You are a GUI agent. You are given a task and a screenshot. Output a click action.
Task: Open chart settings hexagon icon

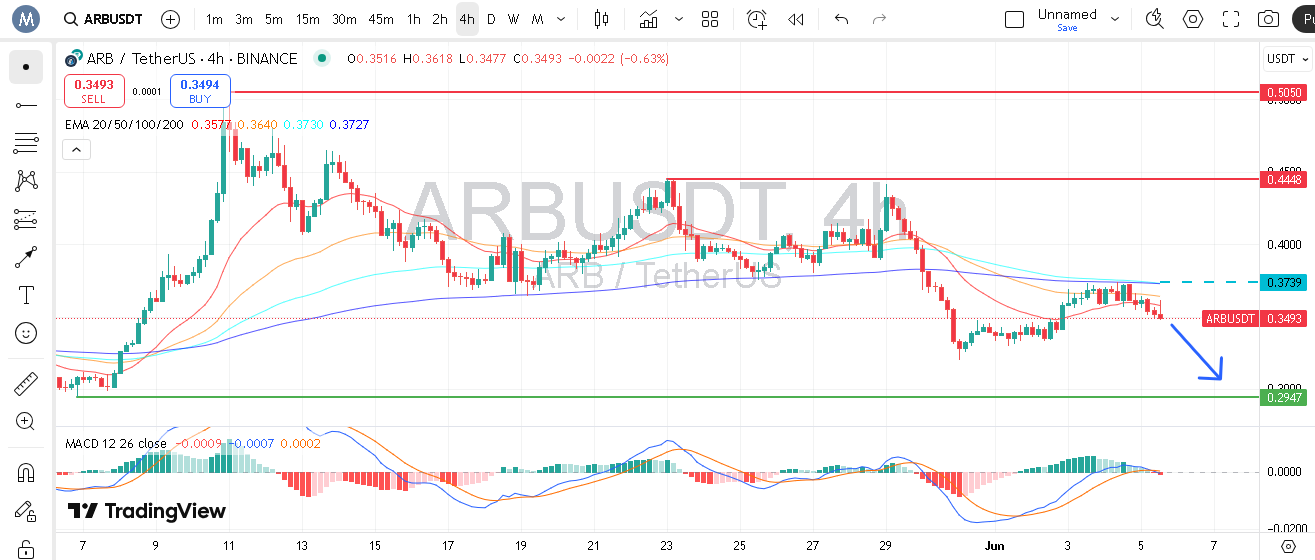pyautogui.click(x=1193, y=19)
